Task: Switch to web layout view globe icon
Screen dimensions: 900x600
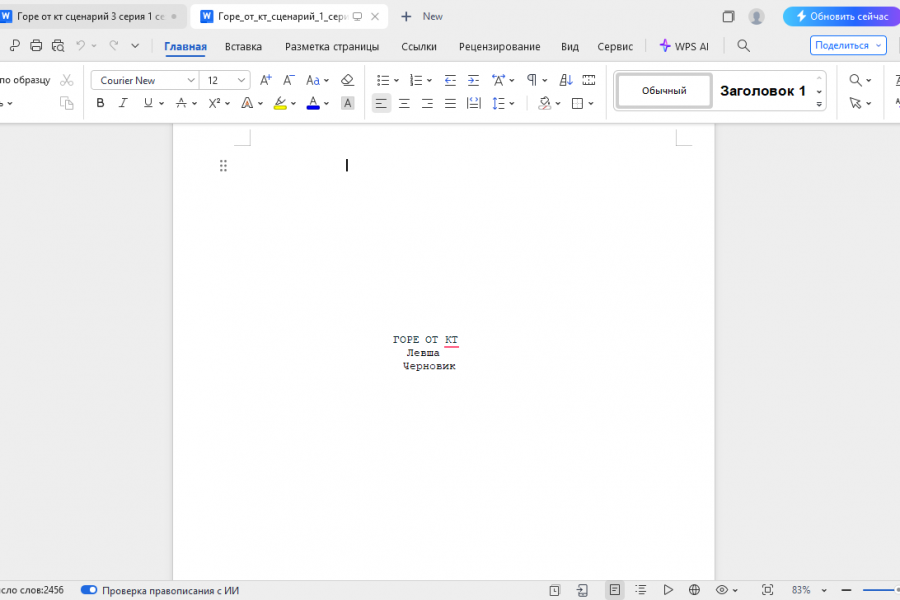Action: [x=695, y=590]
